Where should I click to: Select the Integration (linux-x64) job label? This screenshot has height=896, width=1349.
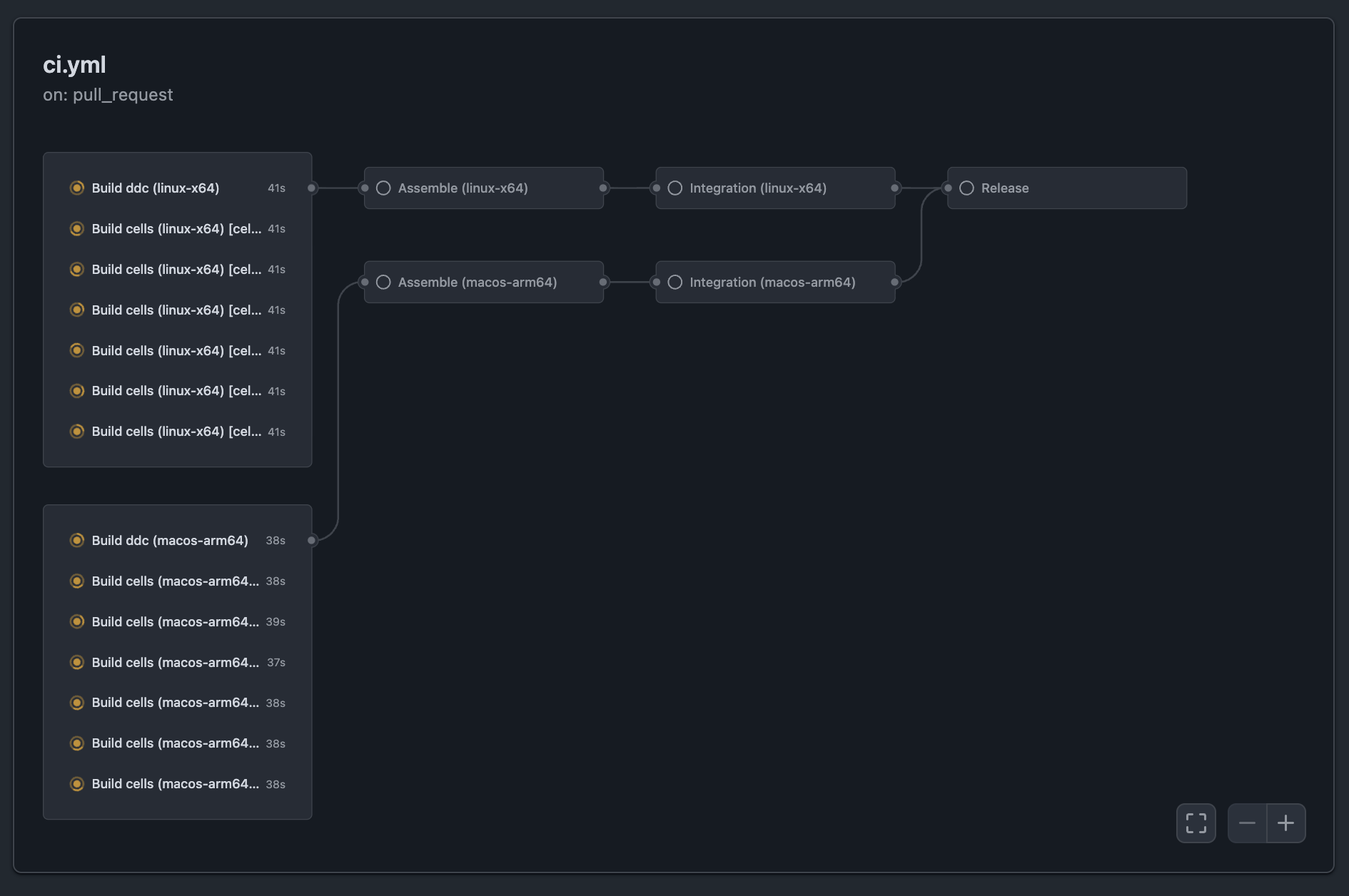click(x=757, y=188)
